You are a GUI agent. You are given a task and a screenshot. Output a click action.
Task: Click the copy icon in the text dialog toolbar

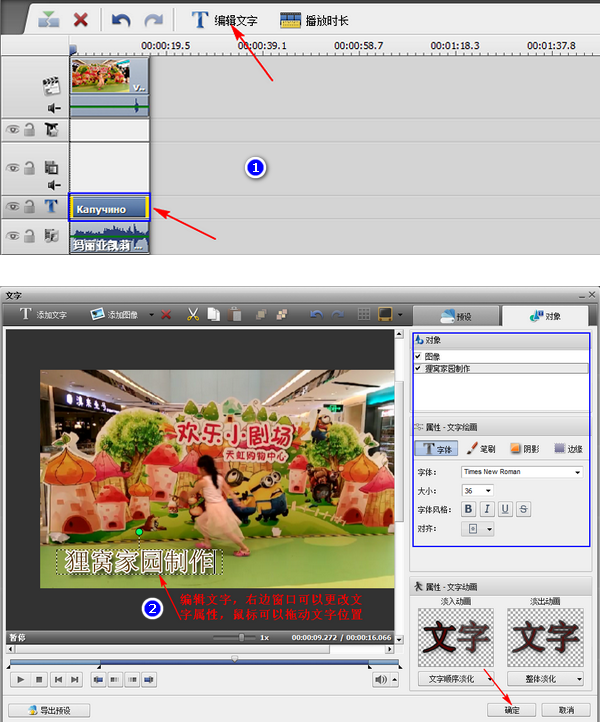click(214, 314)
